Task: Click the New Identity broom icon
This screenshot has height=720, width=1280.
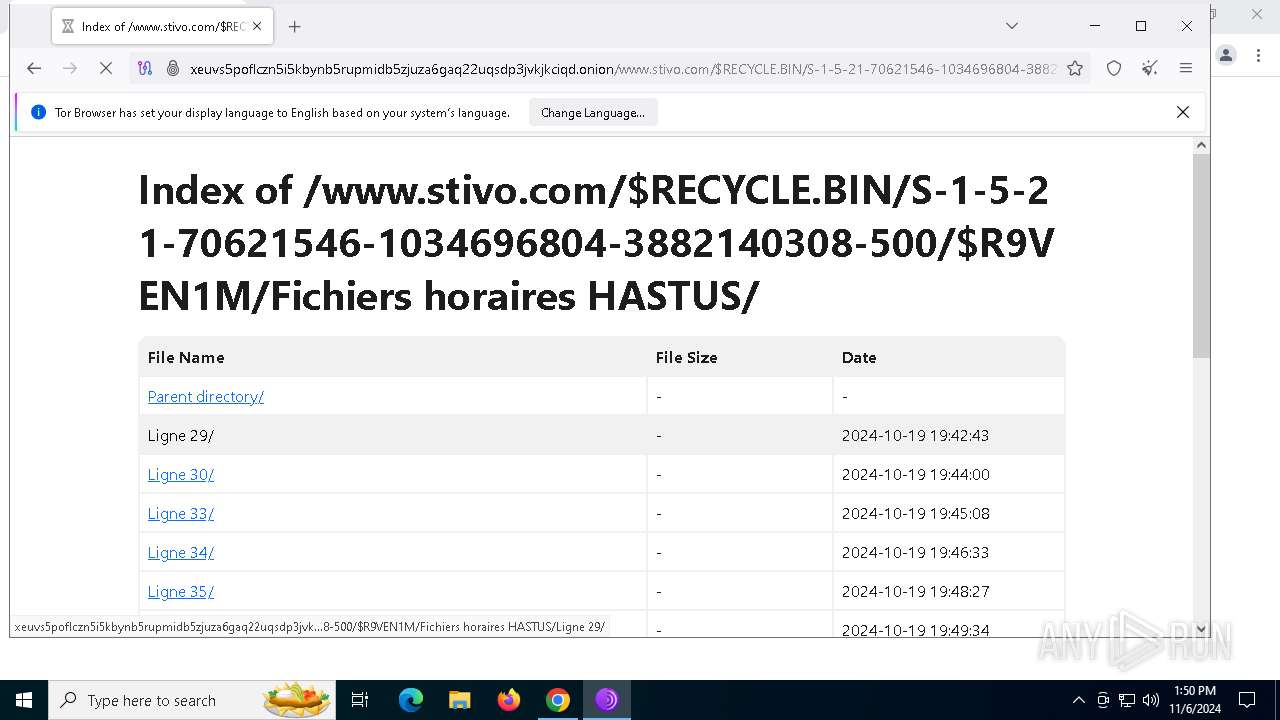Action: 1150,68
